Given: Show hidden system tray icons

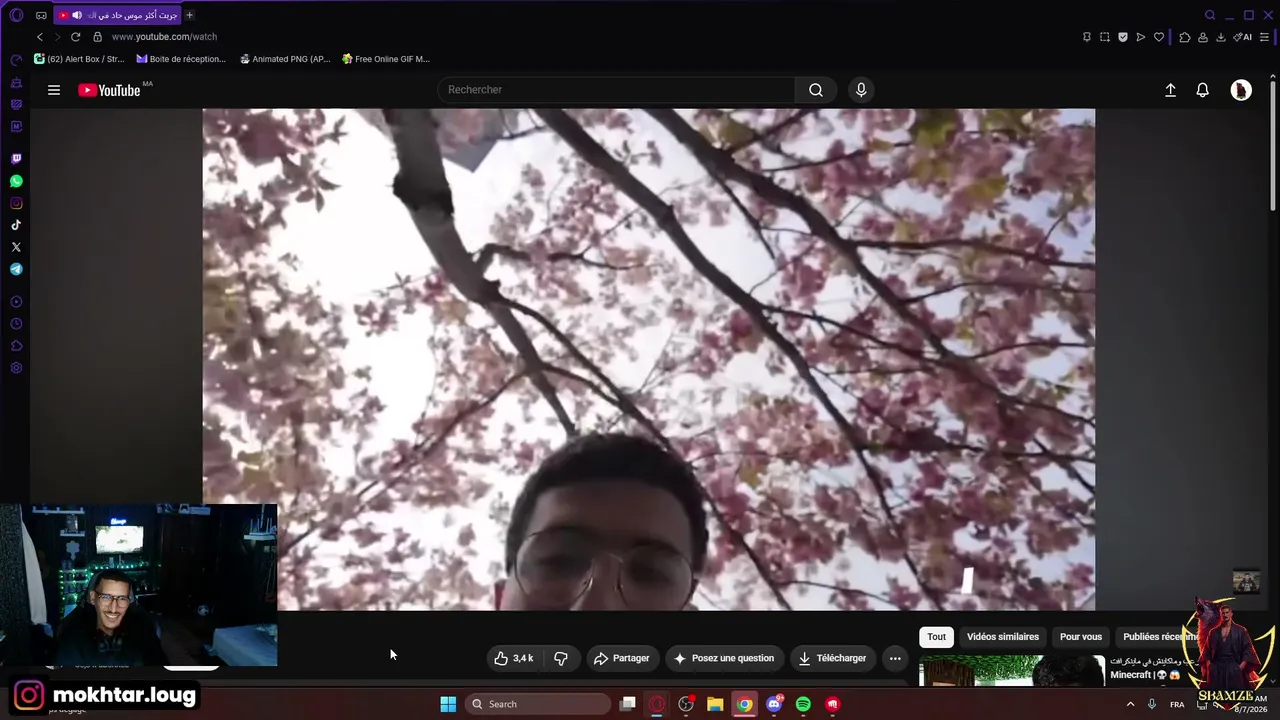Looking at the screenshot, I should (1131, 704).
